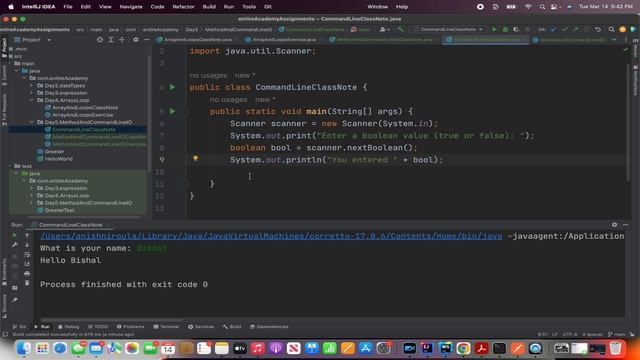Click up stack trace arrow in the Run panel
Screen dimensions: 640x360
(27, 235)
